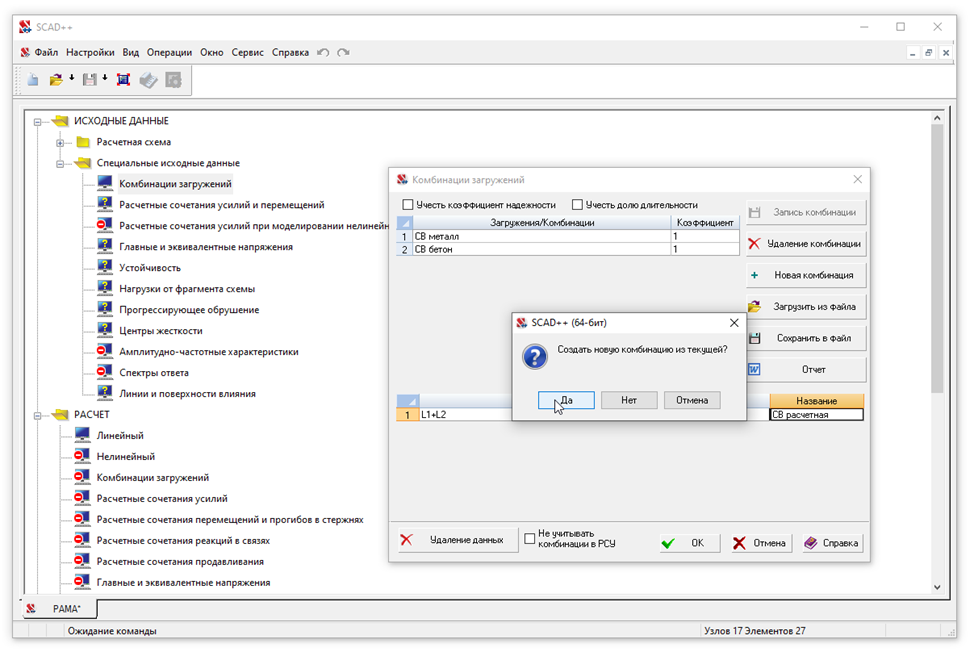974x652 pixels.
Task: Open the Справка menu in the menu bar
Action: pyautogui.click(x=290, y=52)
